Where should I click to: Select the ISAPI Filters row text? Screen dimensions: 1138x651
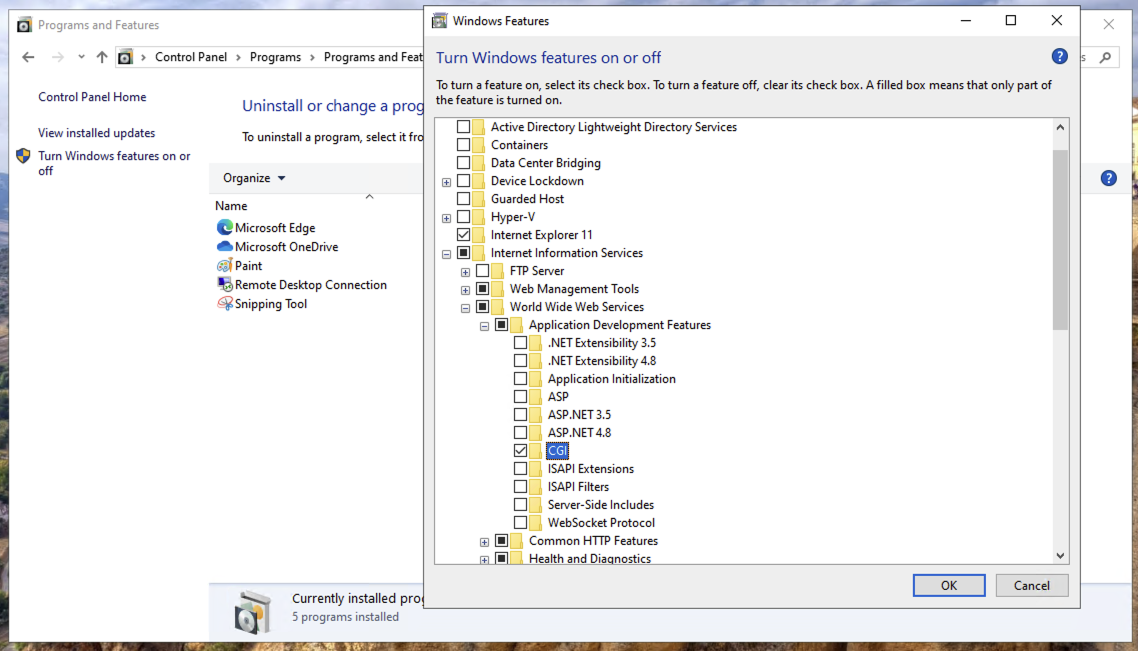click(578, 487)
